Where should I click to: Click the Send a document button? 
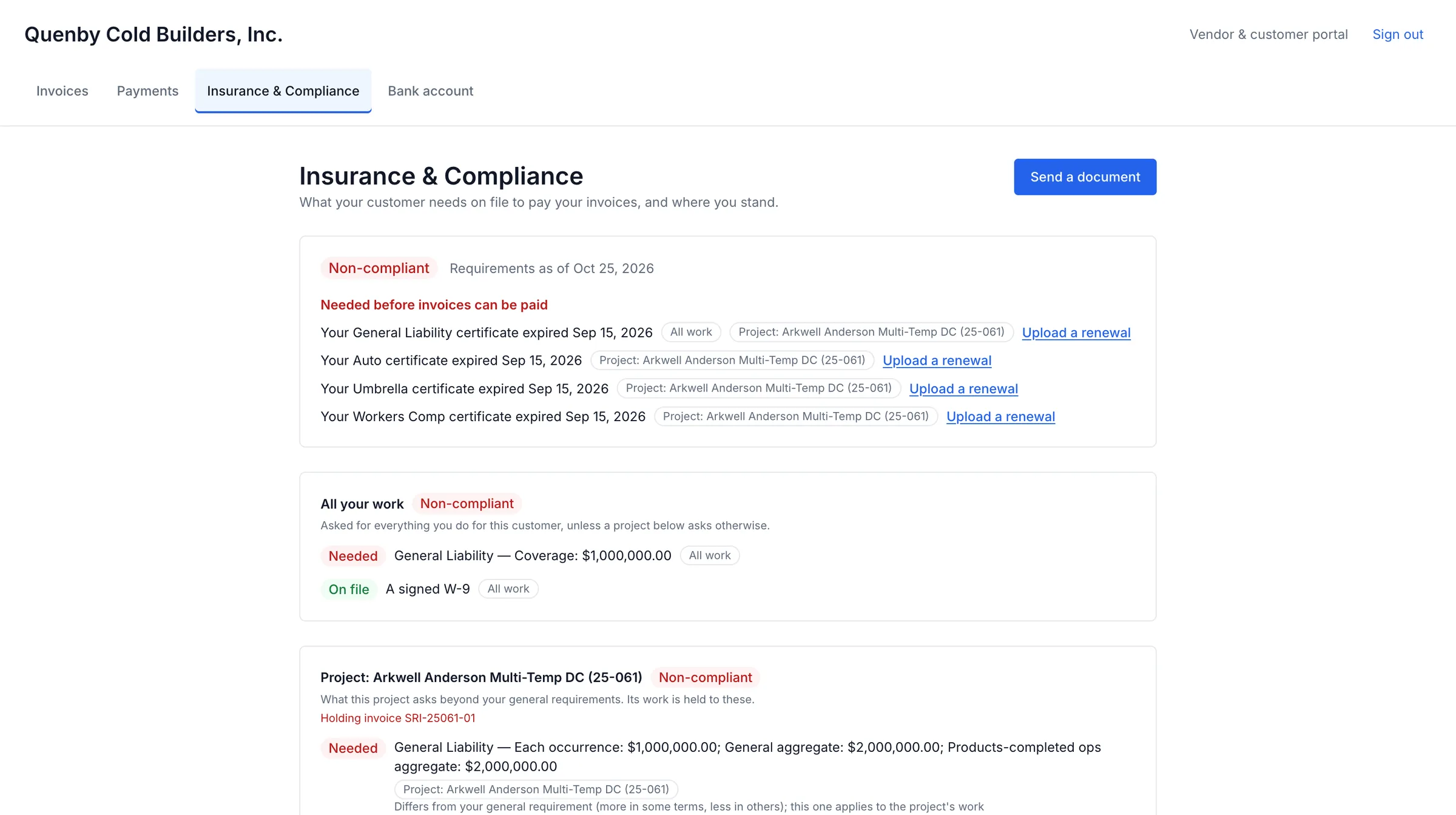coord(1085,177)
